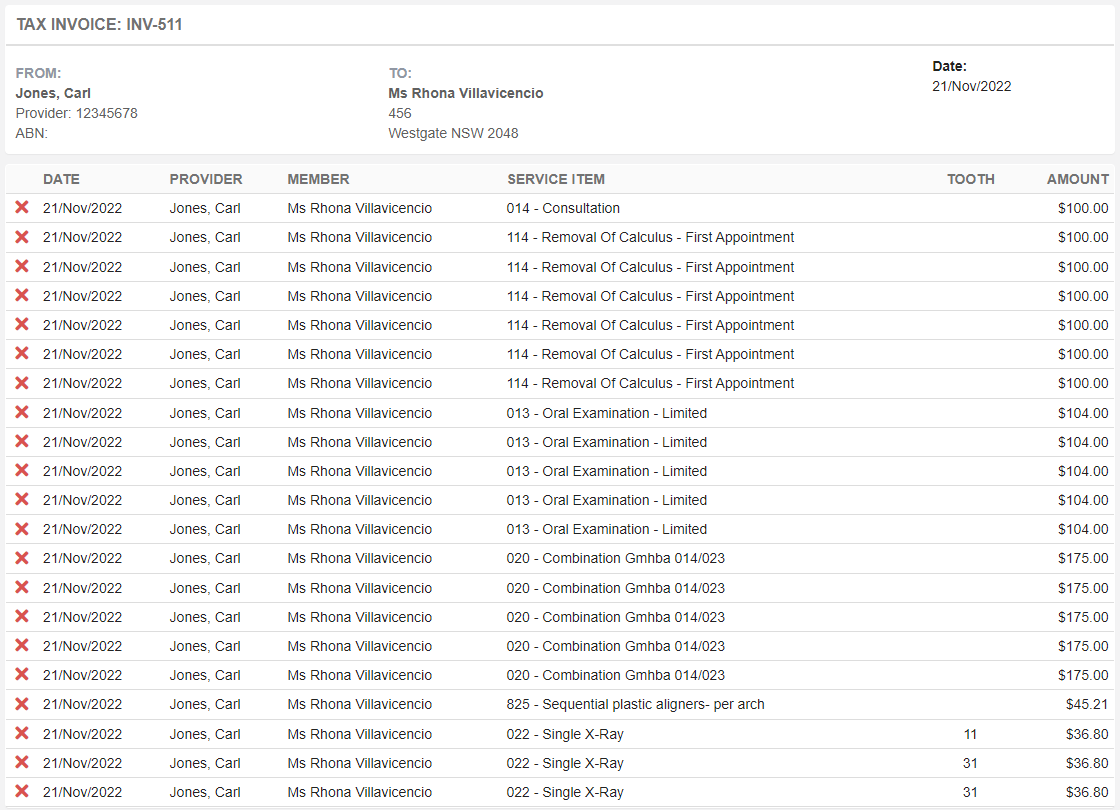Delete the last Removal Of Calculus entry

(23, 382)
